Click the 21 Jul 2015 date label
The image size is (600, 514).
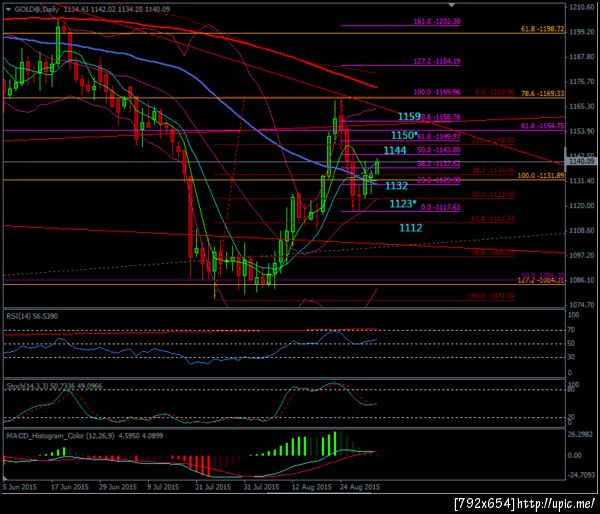[213, 487]
